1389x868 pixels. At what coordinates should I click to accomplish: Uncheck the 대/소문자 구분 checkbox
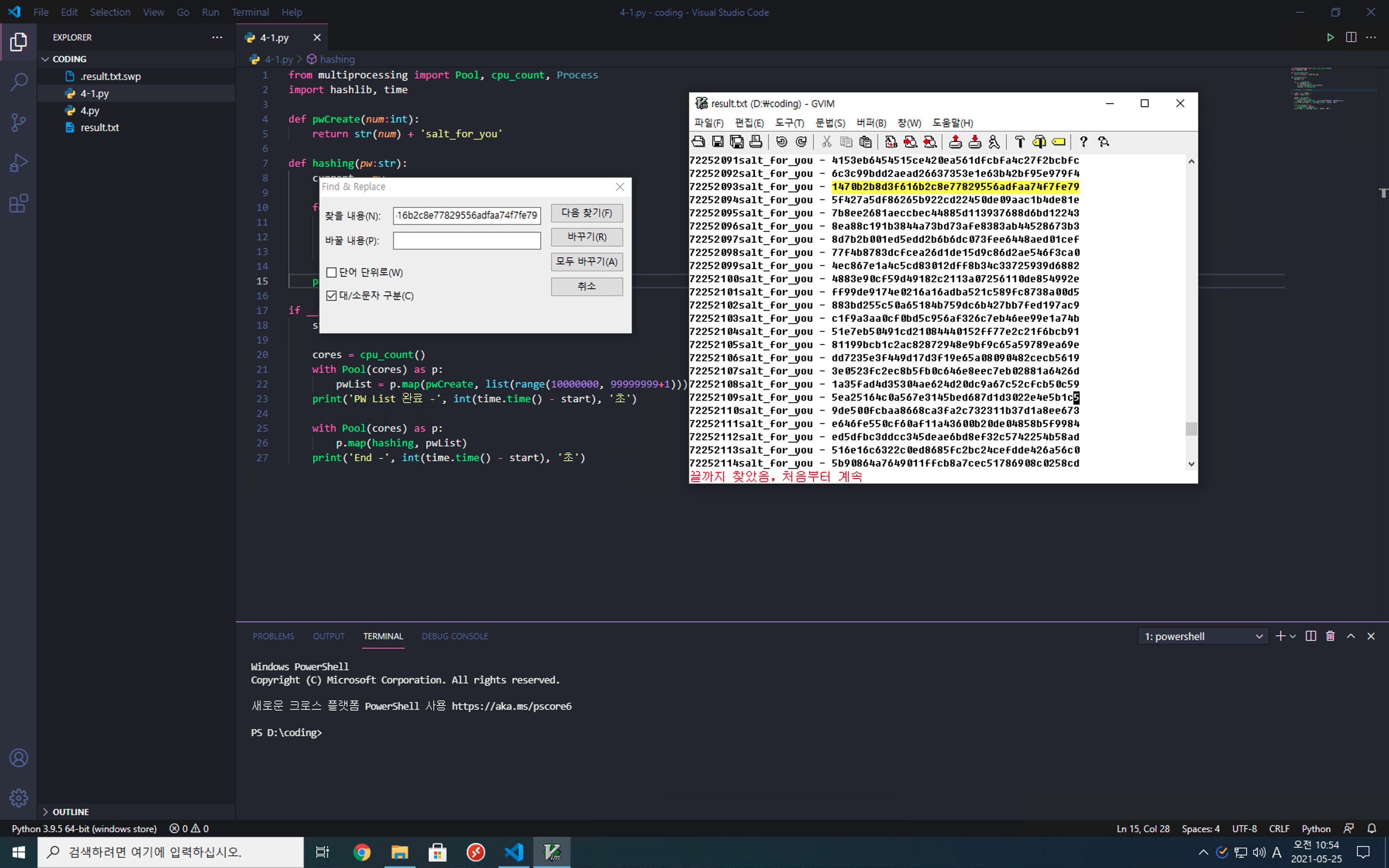(x=331, y=296)
